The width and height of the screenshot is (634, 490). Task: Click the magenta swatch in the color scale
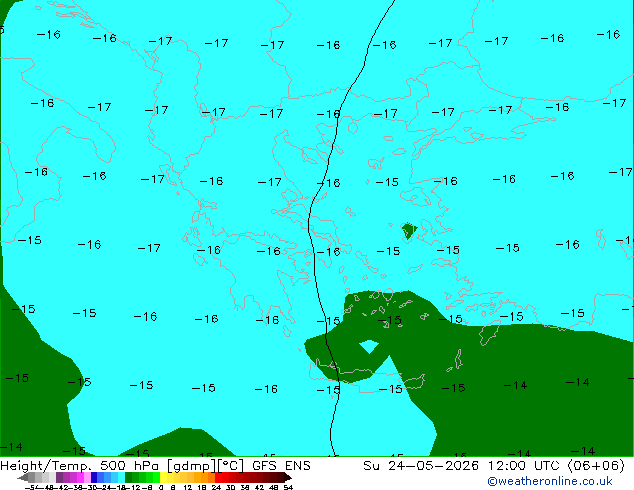pyautogui.click(x=80, y=477)
